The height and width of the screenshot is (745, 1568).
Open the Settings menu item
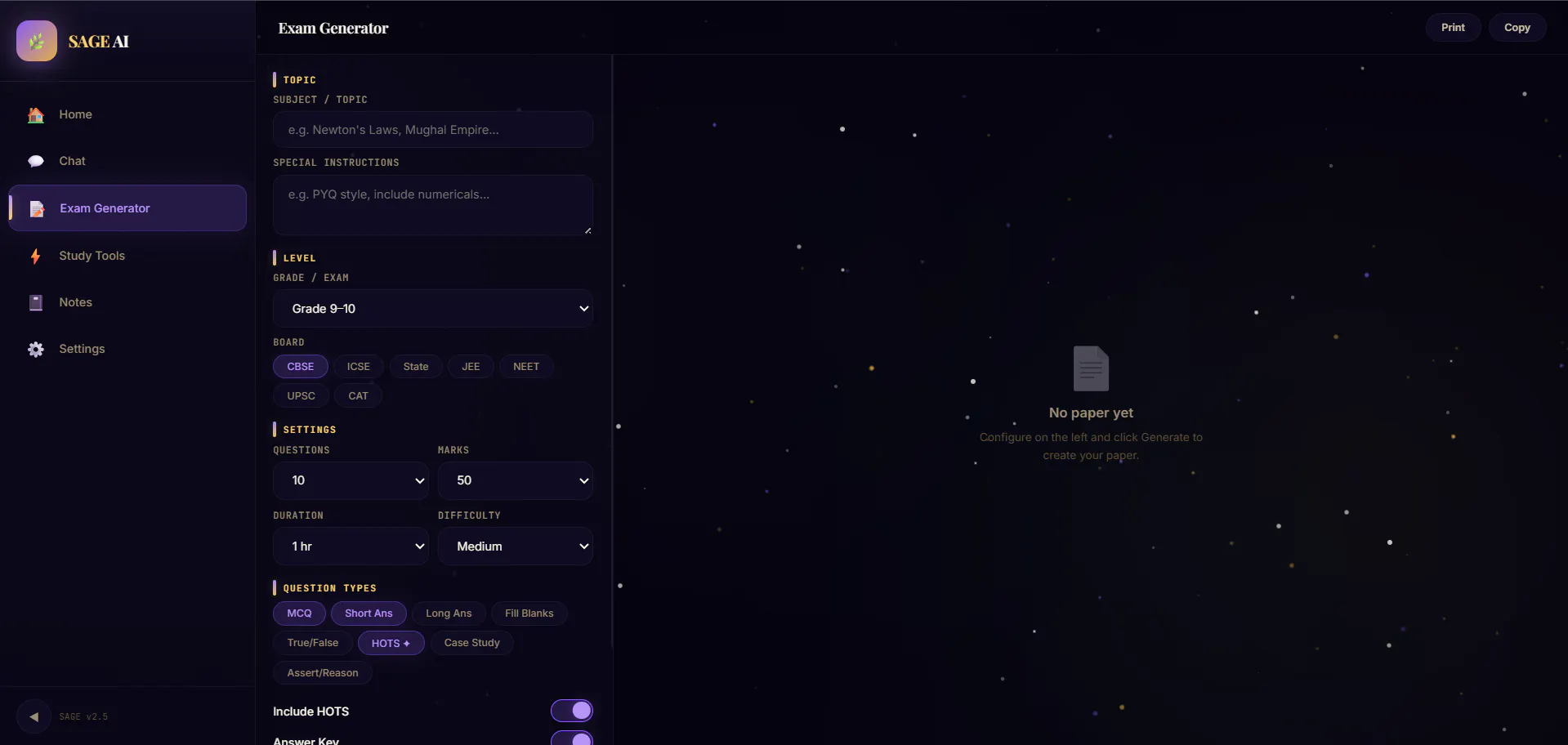[x=127, y=349]
